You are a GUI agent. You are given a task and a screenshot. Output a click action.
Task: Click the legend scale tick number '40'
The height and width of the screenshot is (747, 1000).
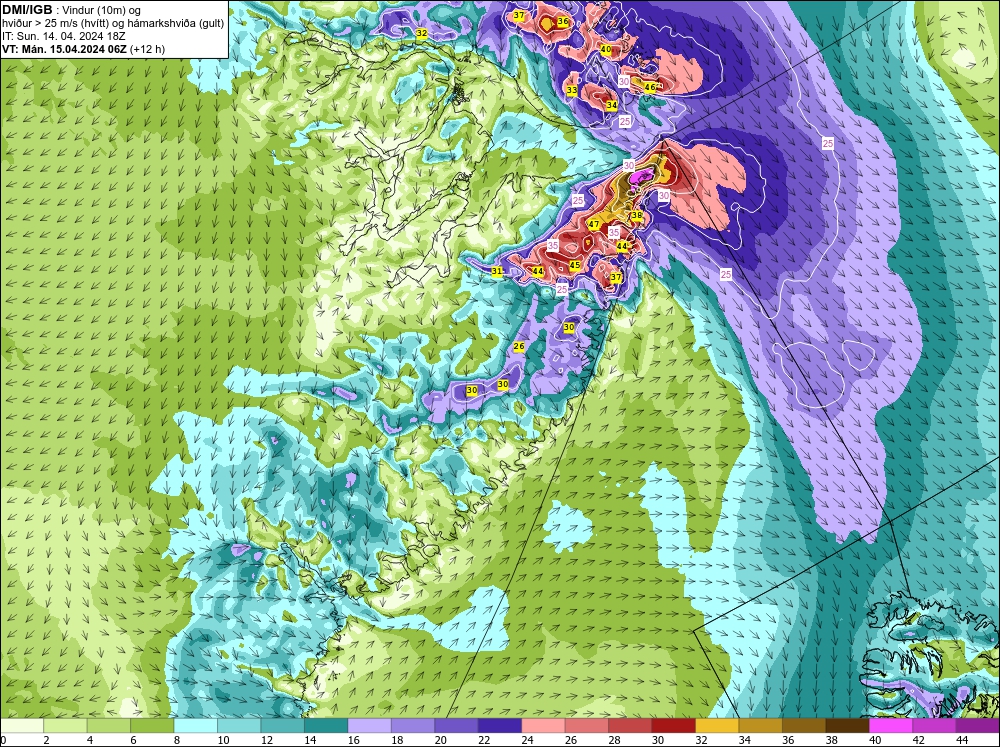pos(874,740)
